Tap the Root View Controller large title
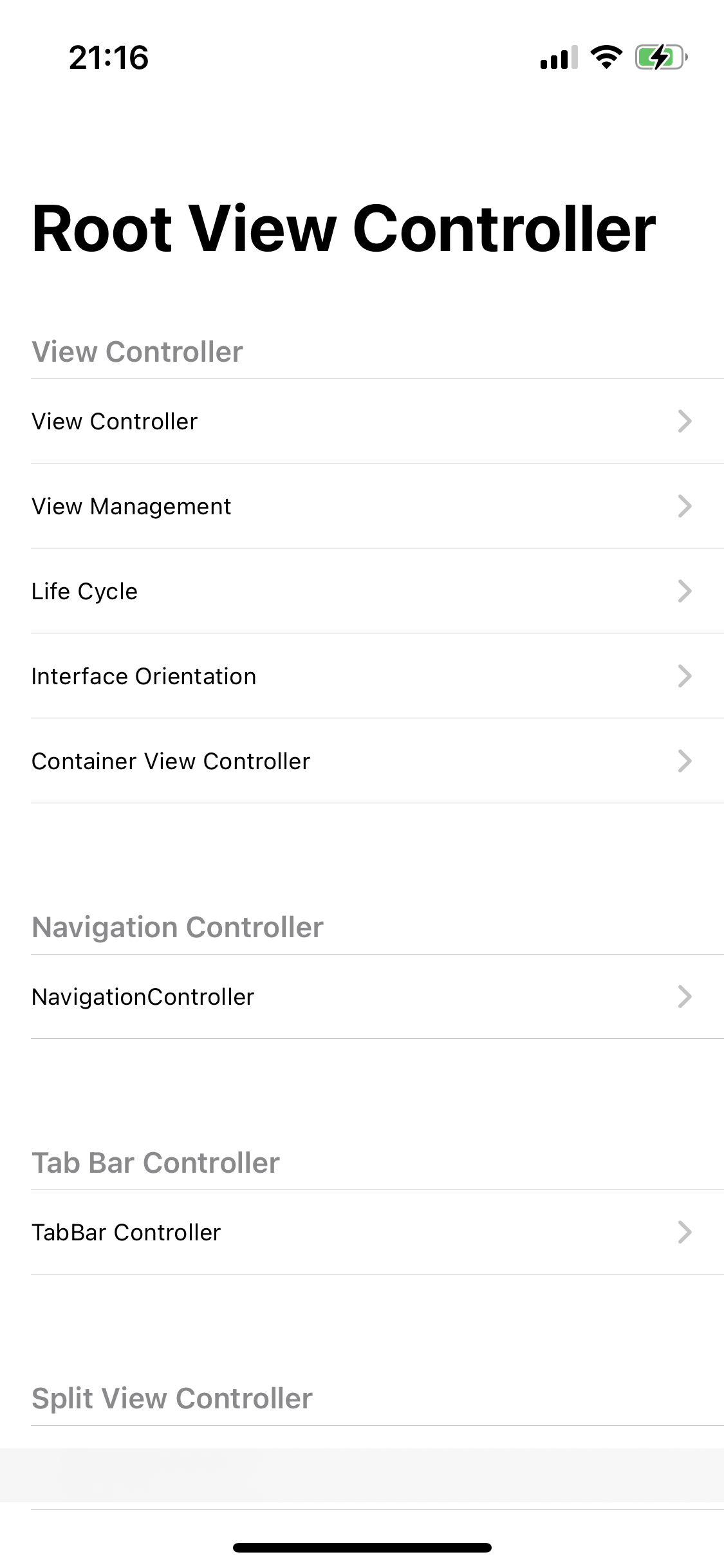This screenshot has width=724, height=1568. coord(344,229)
